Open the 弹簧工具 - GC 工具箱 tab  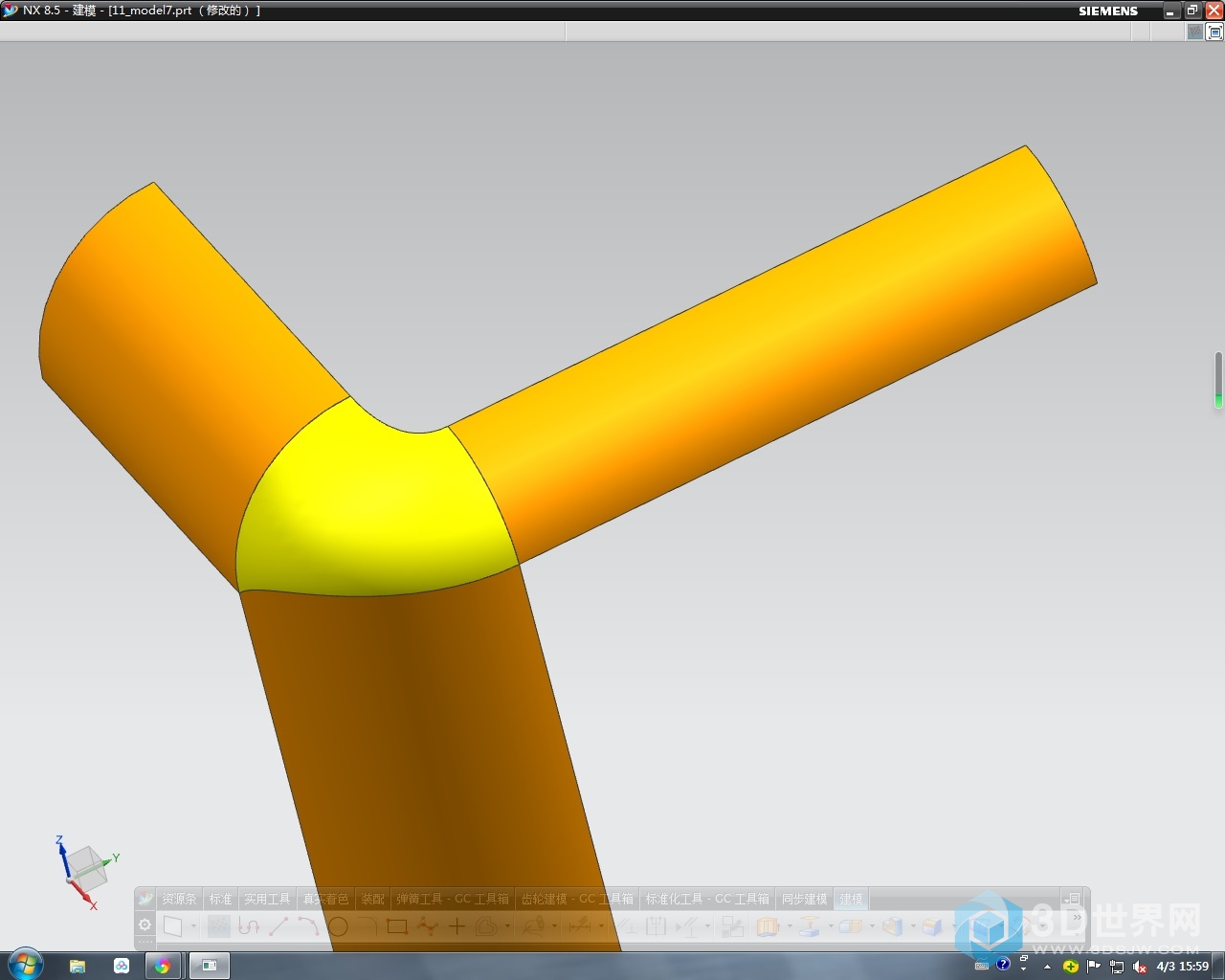click(x=453, y=899)
